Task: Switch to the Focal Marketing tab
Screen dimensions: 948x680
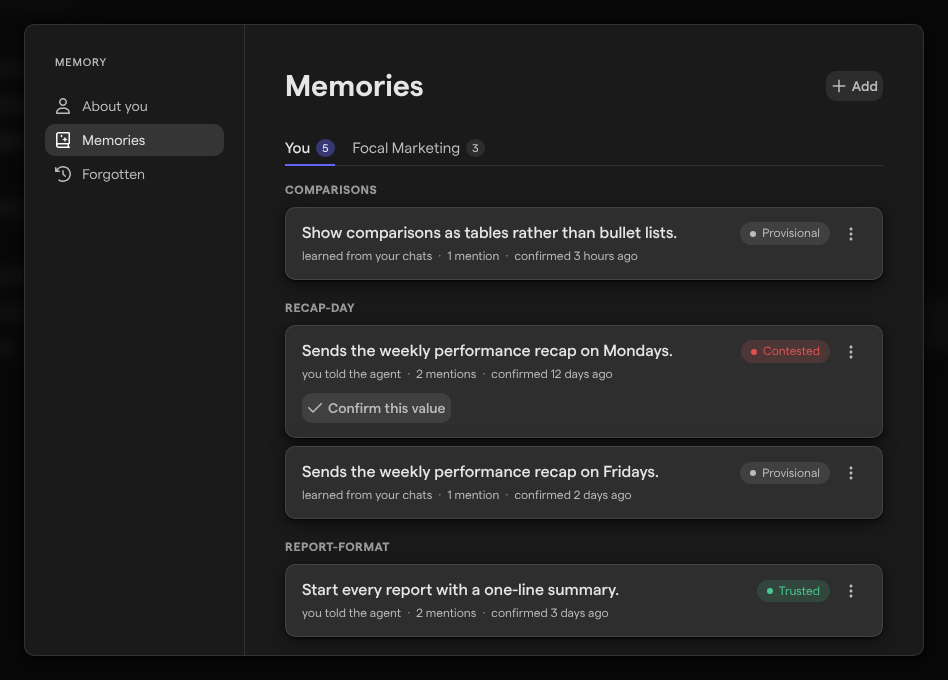Action: pos(418,148)
